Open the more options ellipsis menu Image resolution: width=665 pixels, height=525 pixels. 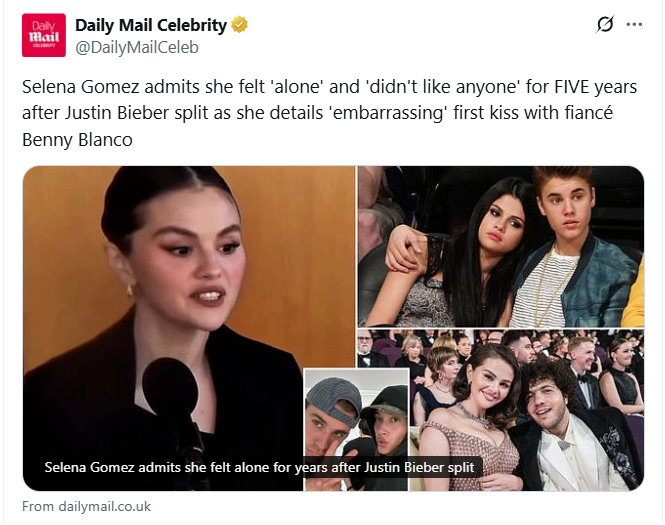(x=634, y=24)
